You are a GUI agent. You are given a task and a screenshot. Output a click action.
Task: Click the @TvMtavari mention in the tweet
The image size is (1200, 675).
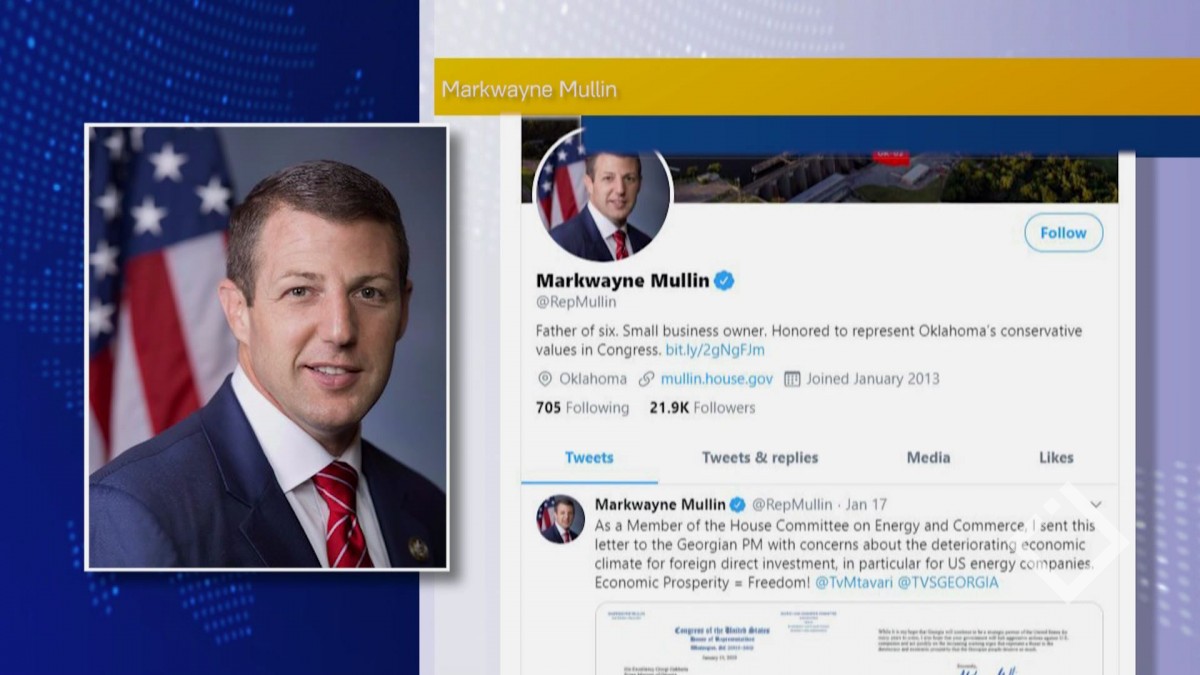tap(853, 582)
